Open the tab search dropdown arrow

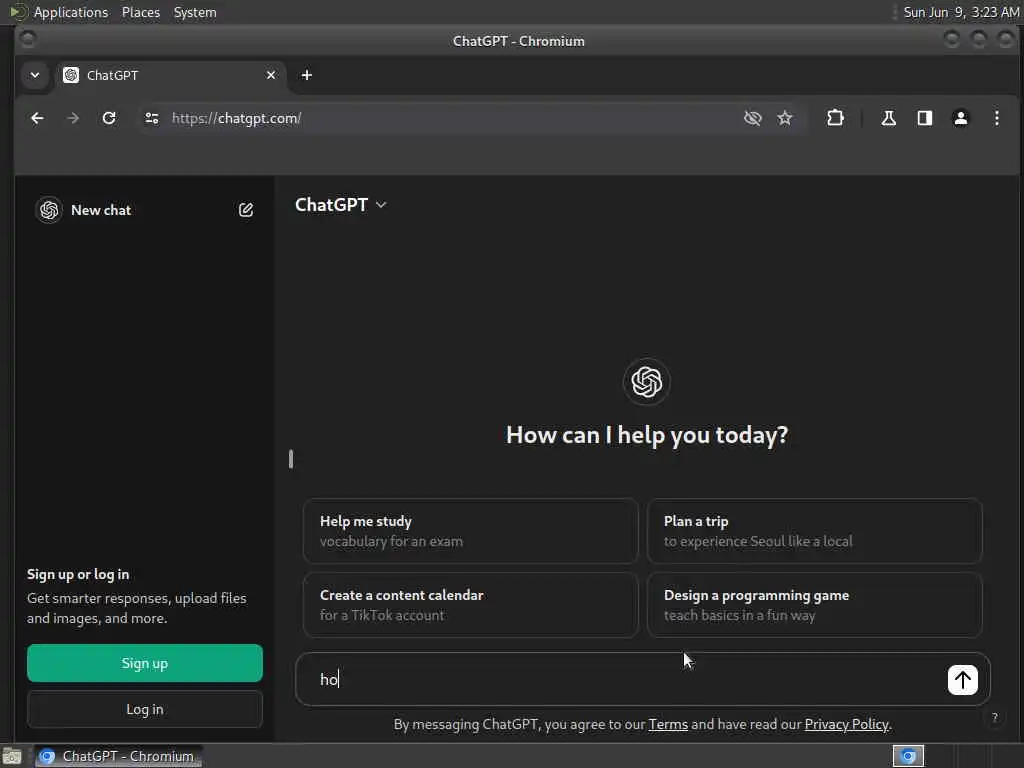[x=35, y=75]
